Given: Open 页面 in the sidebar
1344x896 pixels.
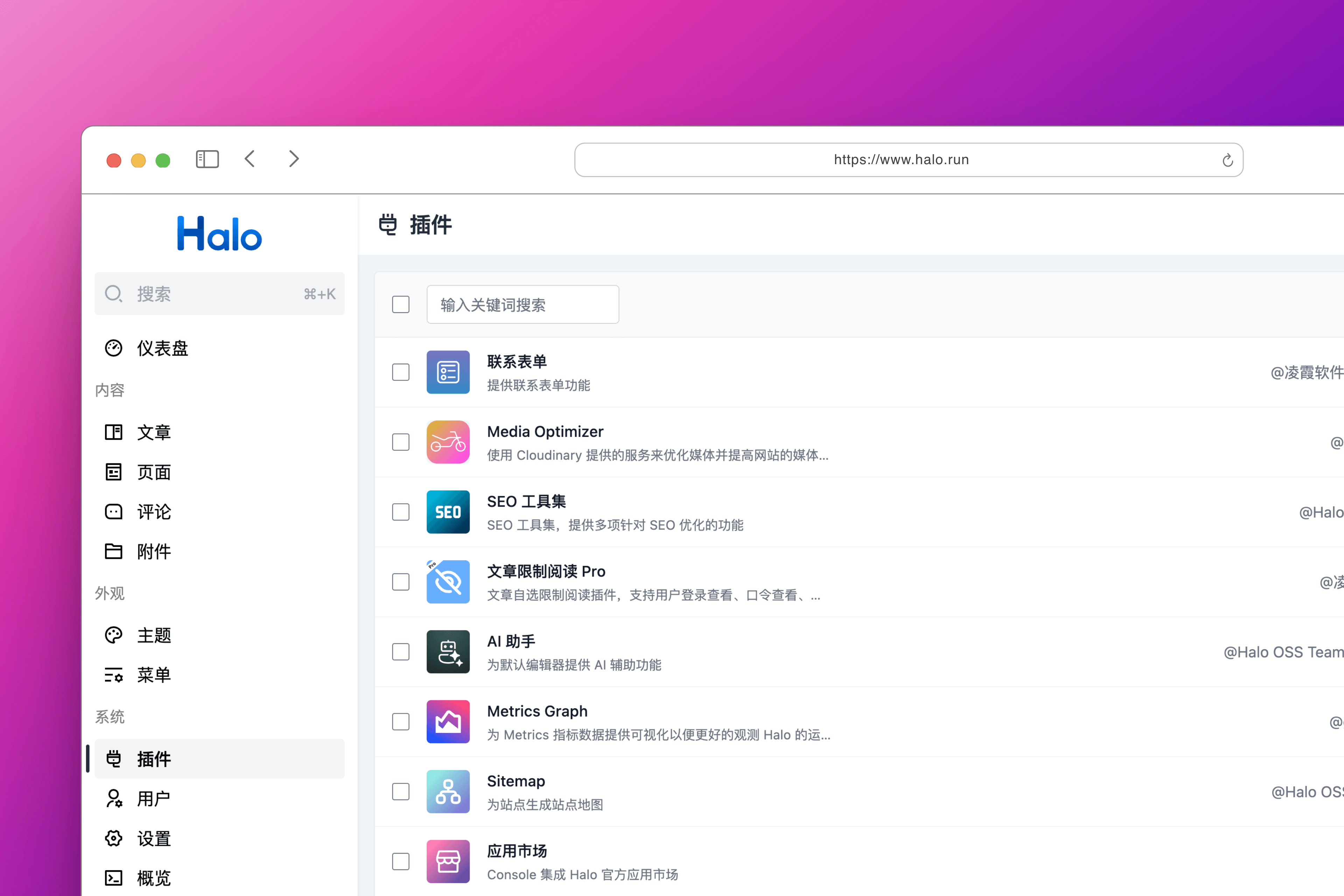Looking at the screenshot, I should (219, 472).
